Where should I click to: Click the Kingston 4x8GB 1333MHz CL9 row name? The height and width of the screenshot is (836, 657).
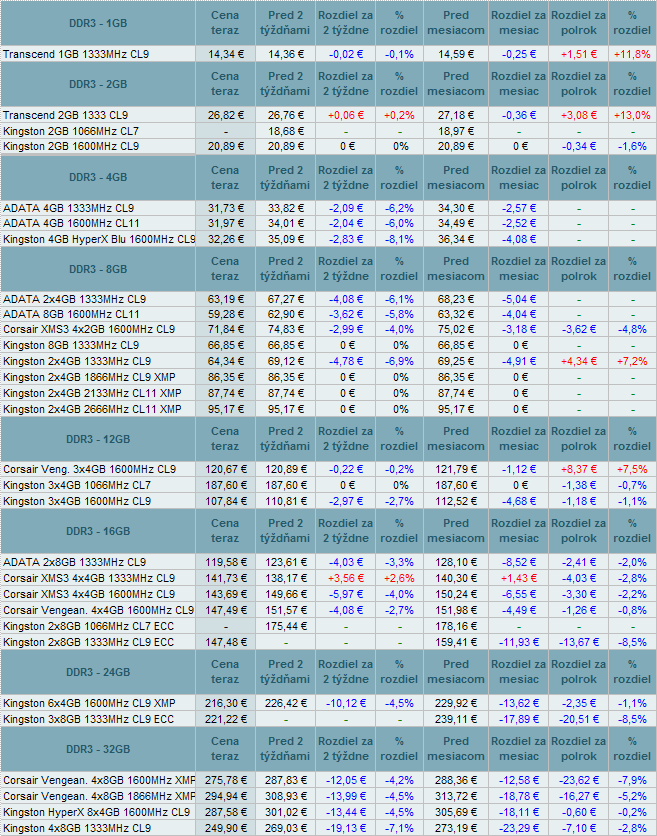(77, 828)
